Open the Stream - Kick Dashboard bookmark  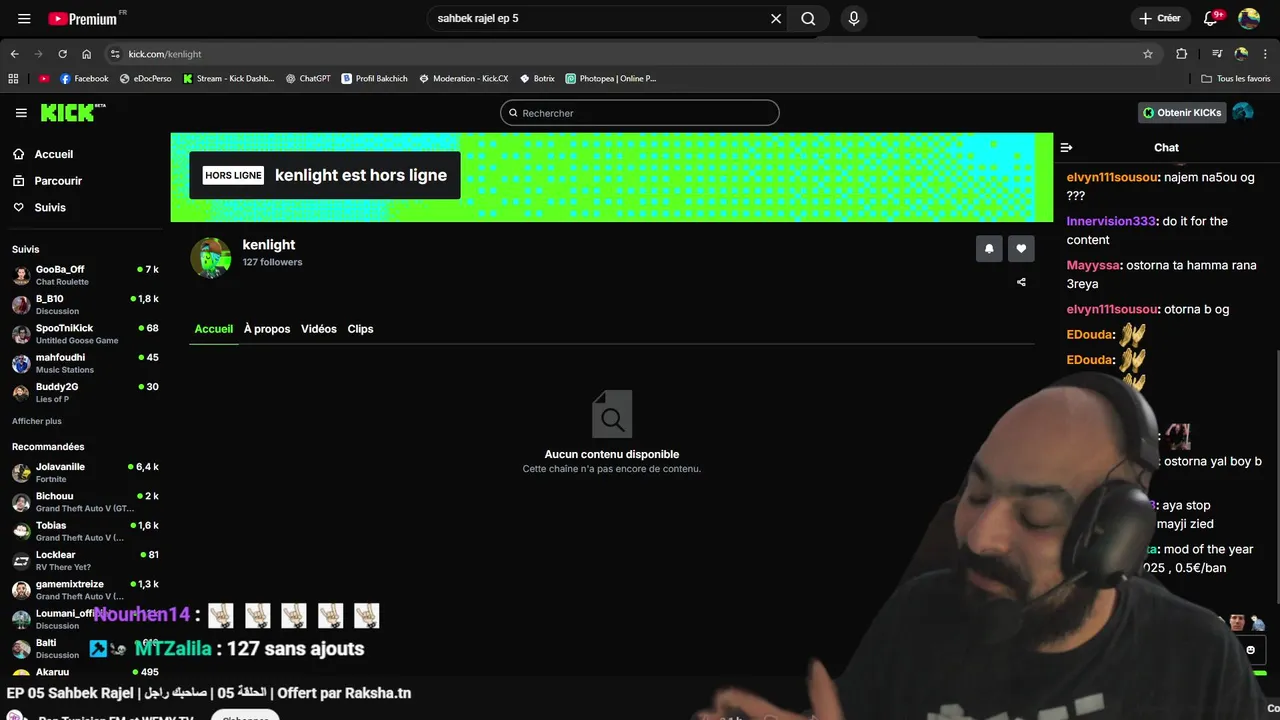click(x=229, y=78)
